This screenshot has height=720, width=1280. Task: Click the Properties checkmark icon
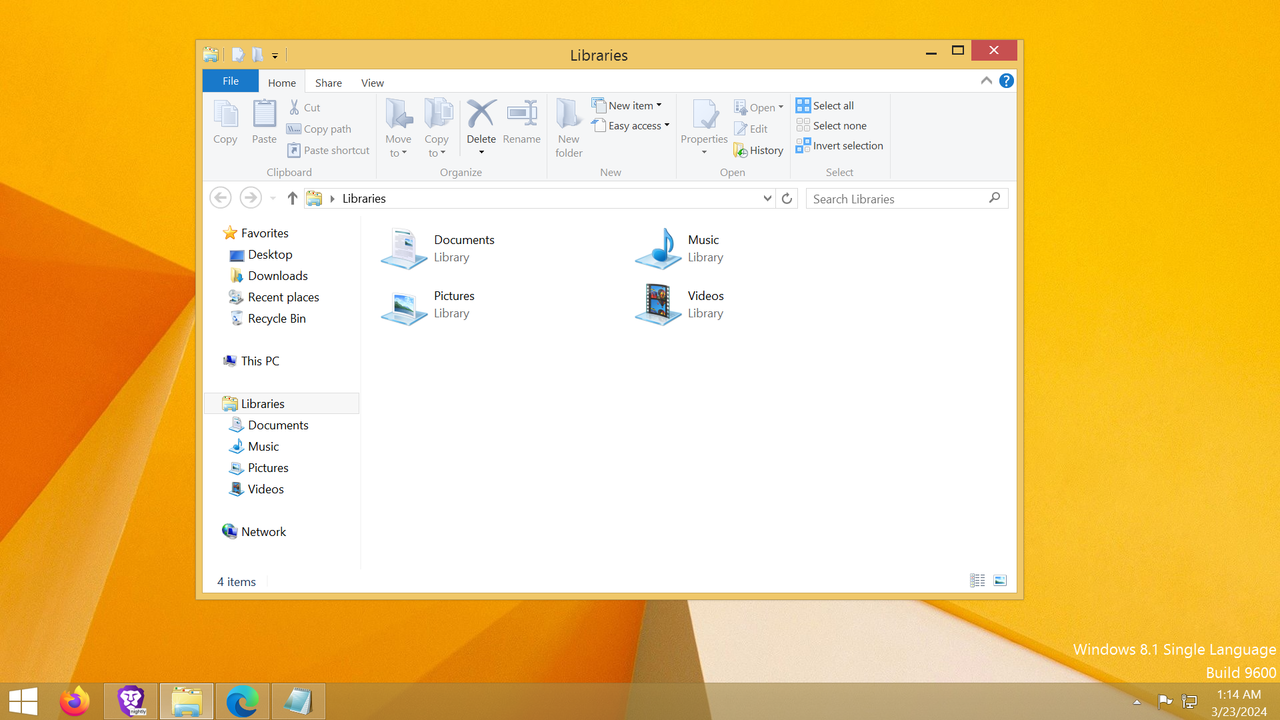point(704,115)
